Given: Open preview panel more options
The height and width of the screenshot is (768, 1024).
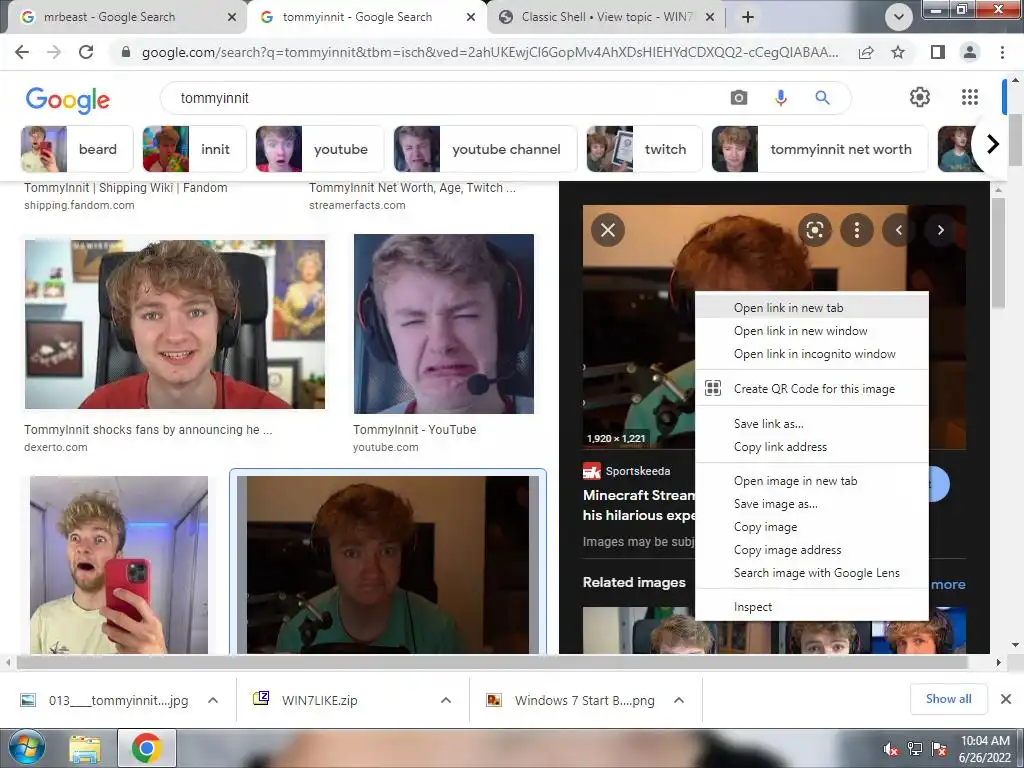Looking at the screenshot, I should click(857, 230).
